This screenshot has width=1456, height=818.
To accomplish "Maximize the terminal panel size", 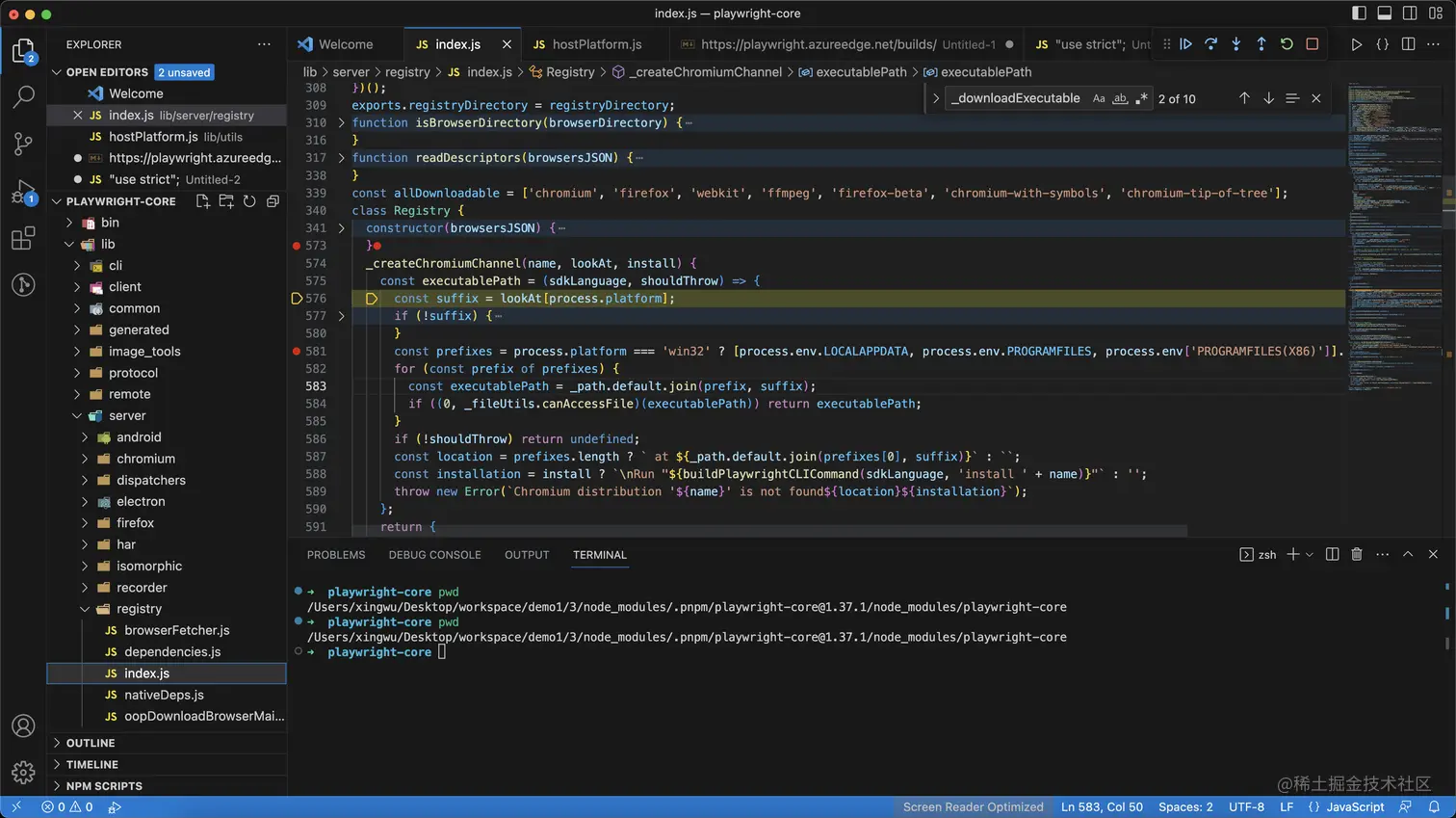I will [1408, 554].
